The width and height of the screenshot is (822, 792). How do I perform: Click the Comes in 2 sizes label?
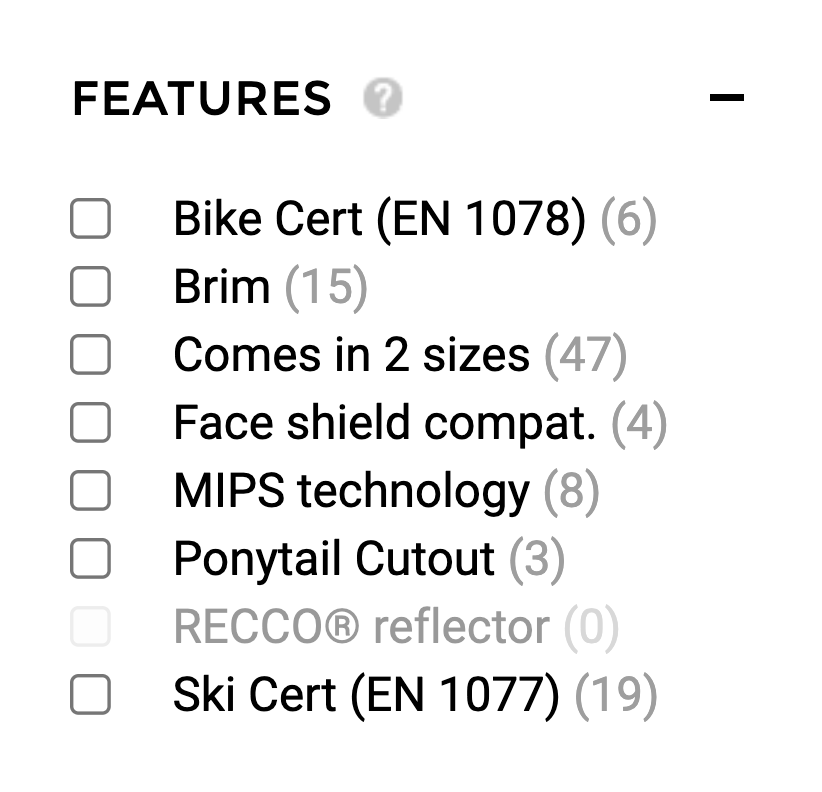[351, 356]
